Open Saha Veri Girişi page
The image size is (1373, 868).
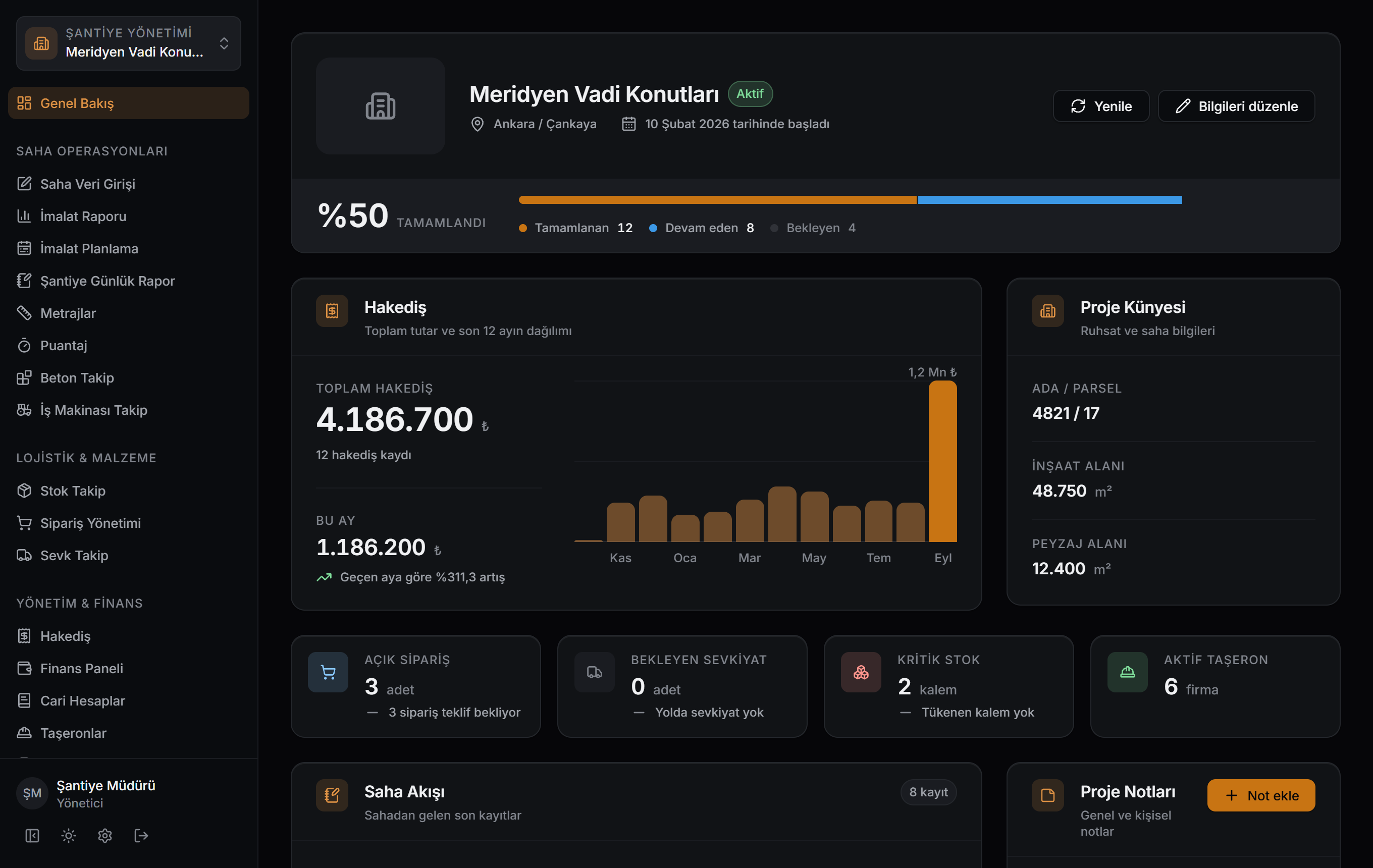click(x=128, y=184)
